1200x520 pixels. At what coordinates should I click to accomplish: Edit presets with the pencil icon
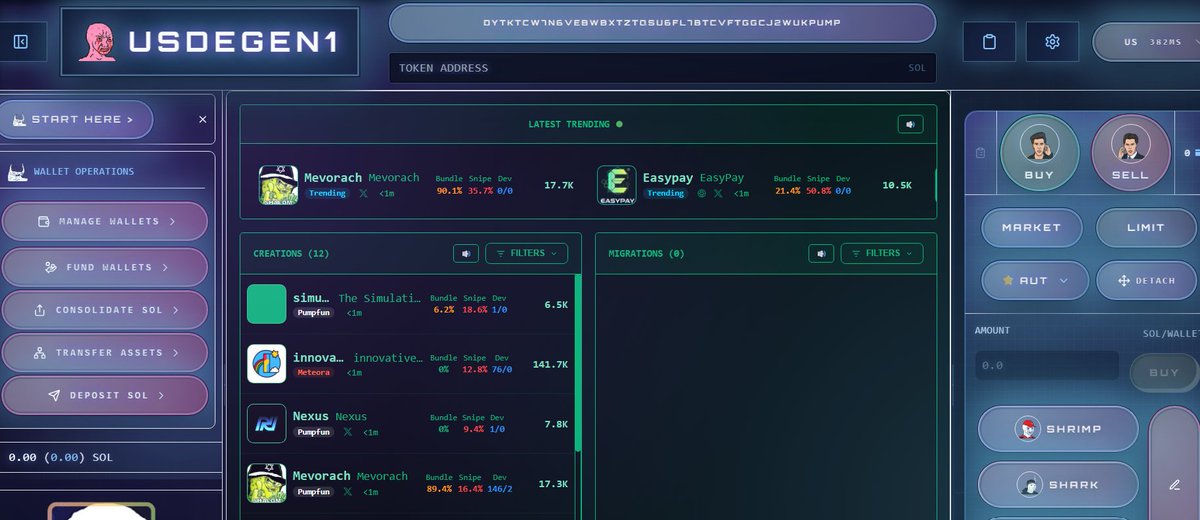pos(1174,485)
